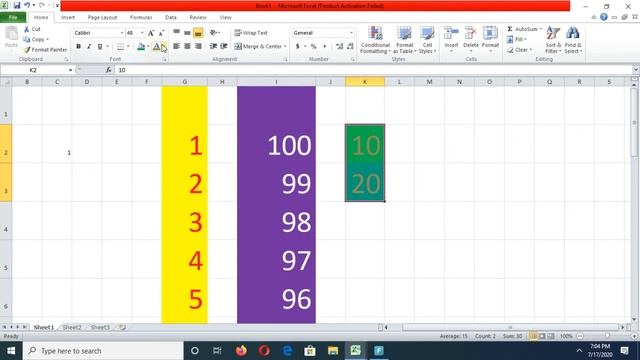
Task: Open the Merge & Center dropdown arrow
Action: [285, 47]
